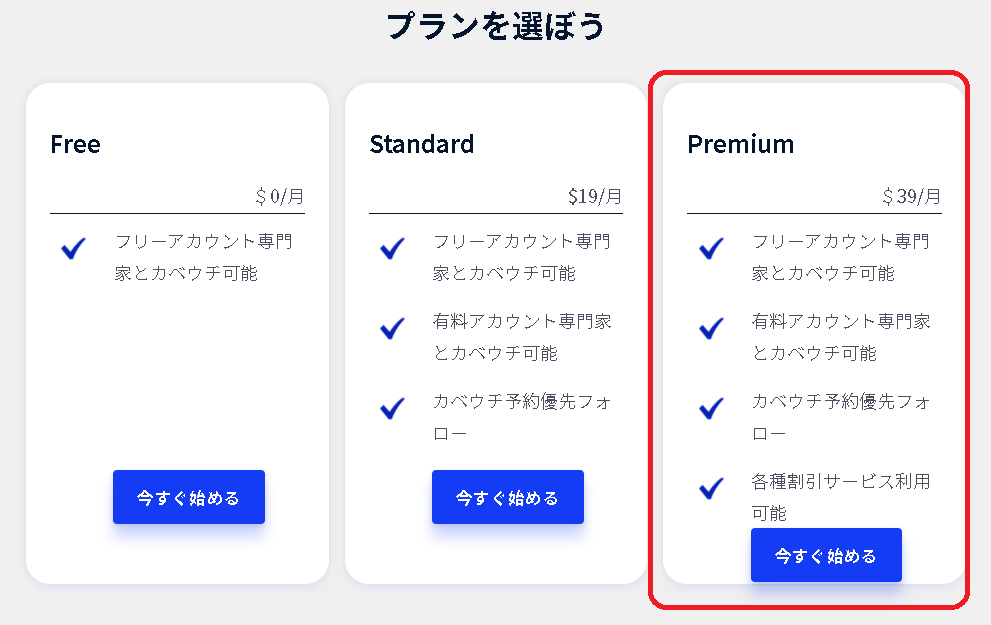The width and height of the screenshot is (991, 625).
Task: Click the Premium plan heading
Action: pyautogui.click(x=740, y=144)
